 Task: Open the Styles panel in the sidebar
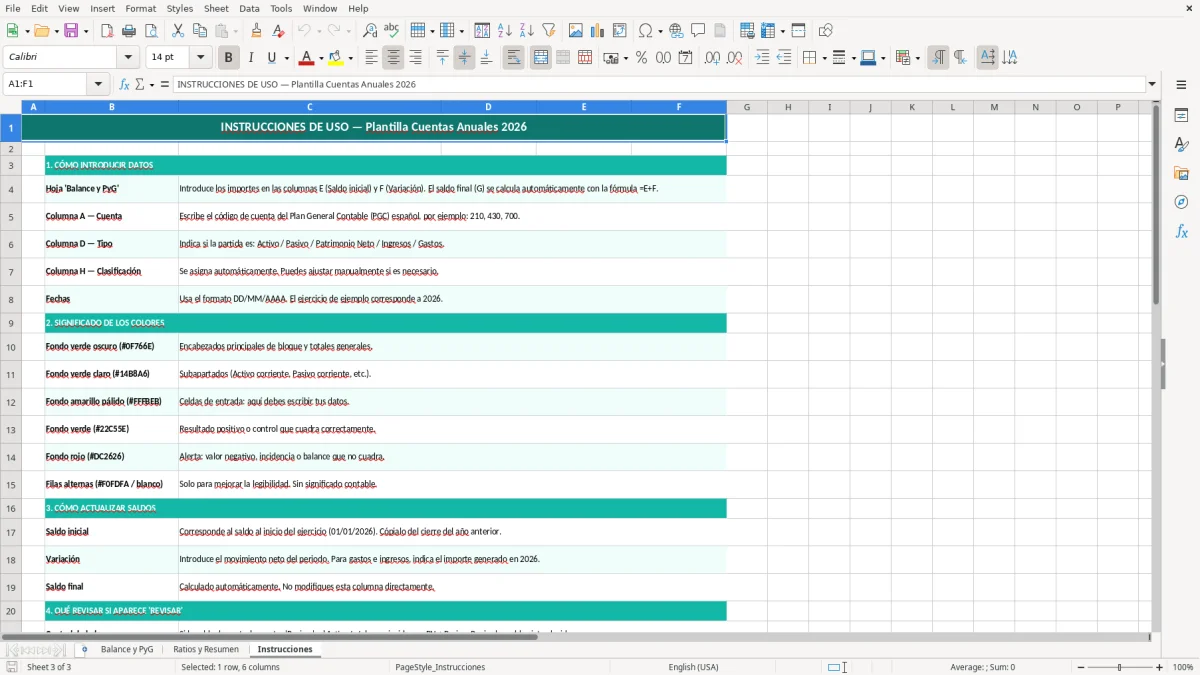click(1181, 145)
